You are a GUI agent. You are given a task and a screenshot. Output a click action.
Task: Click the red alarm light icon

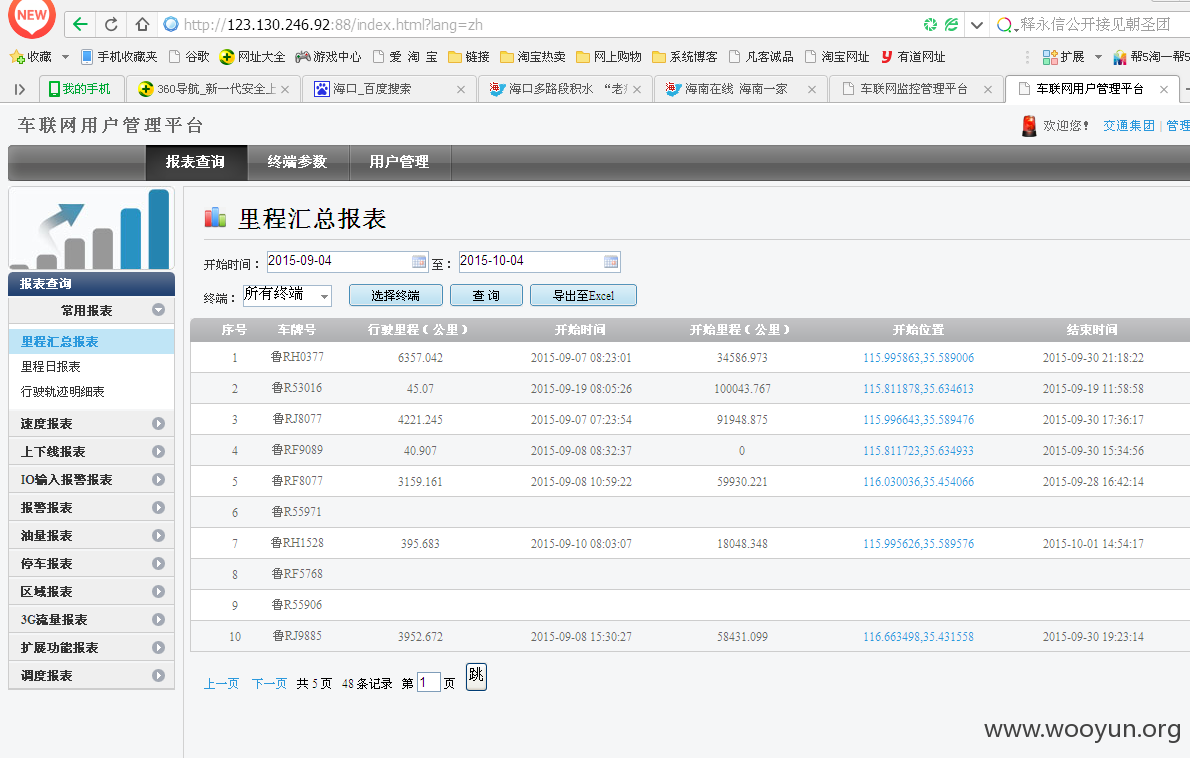pyautogui.click(x=1028, y=125)
